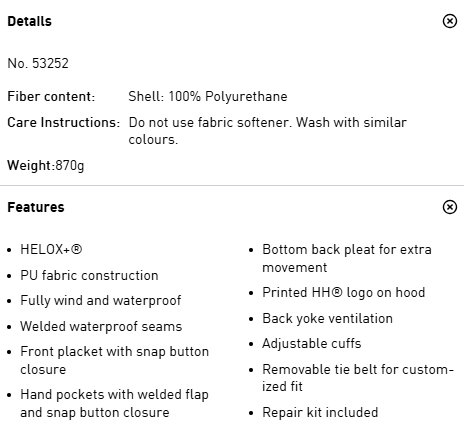Viewport: 464px width, 433px height.
Task: Click PU fabric construction feature
Action: (x=89, y=275)
